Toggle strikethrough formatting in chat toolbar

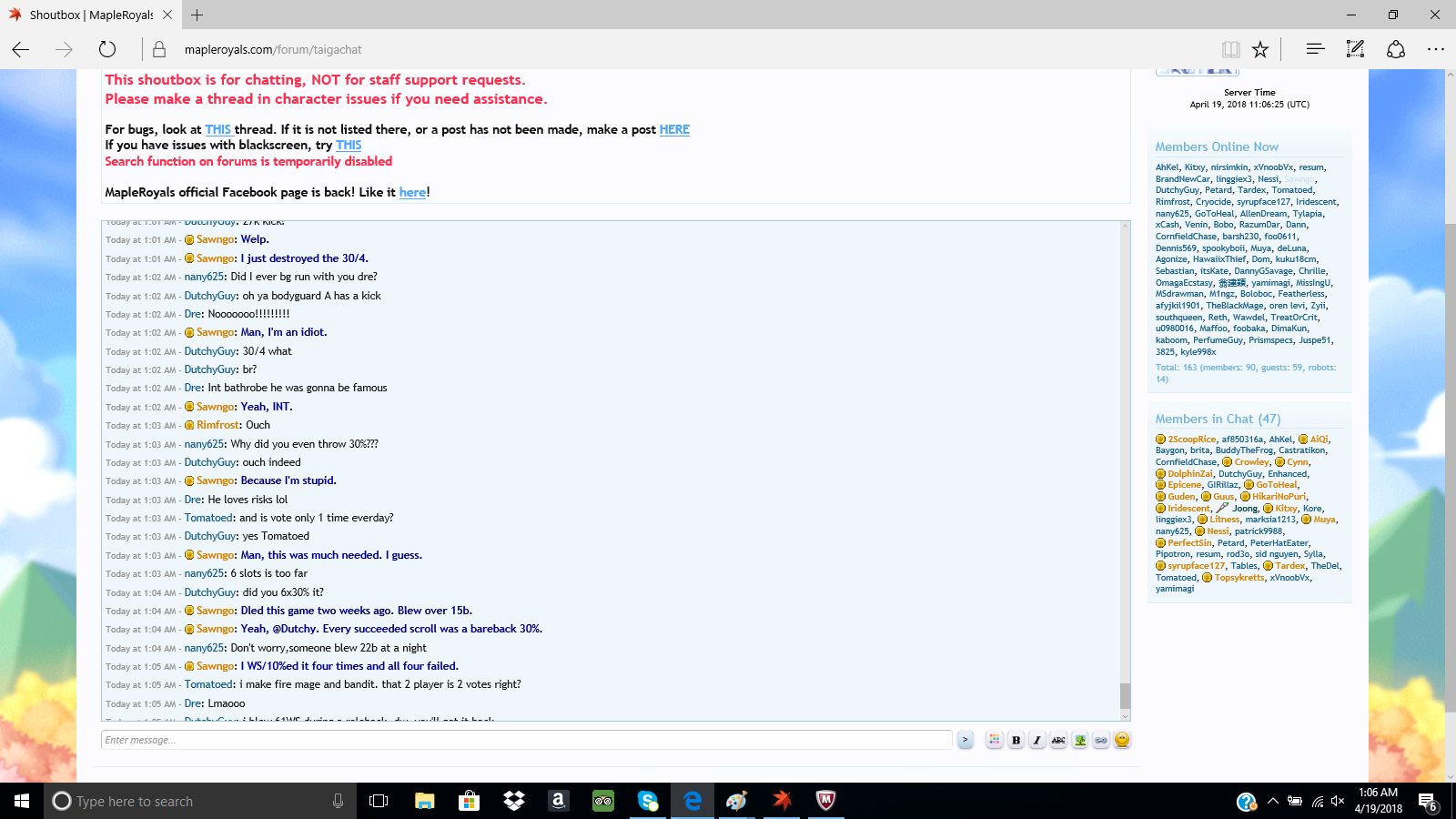point(1058,740)
